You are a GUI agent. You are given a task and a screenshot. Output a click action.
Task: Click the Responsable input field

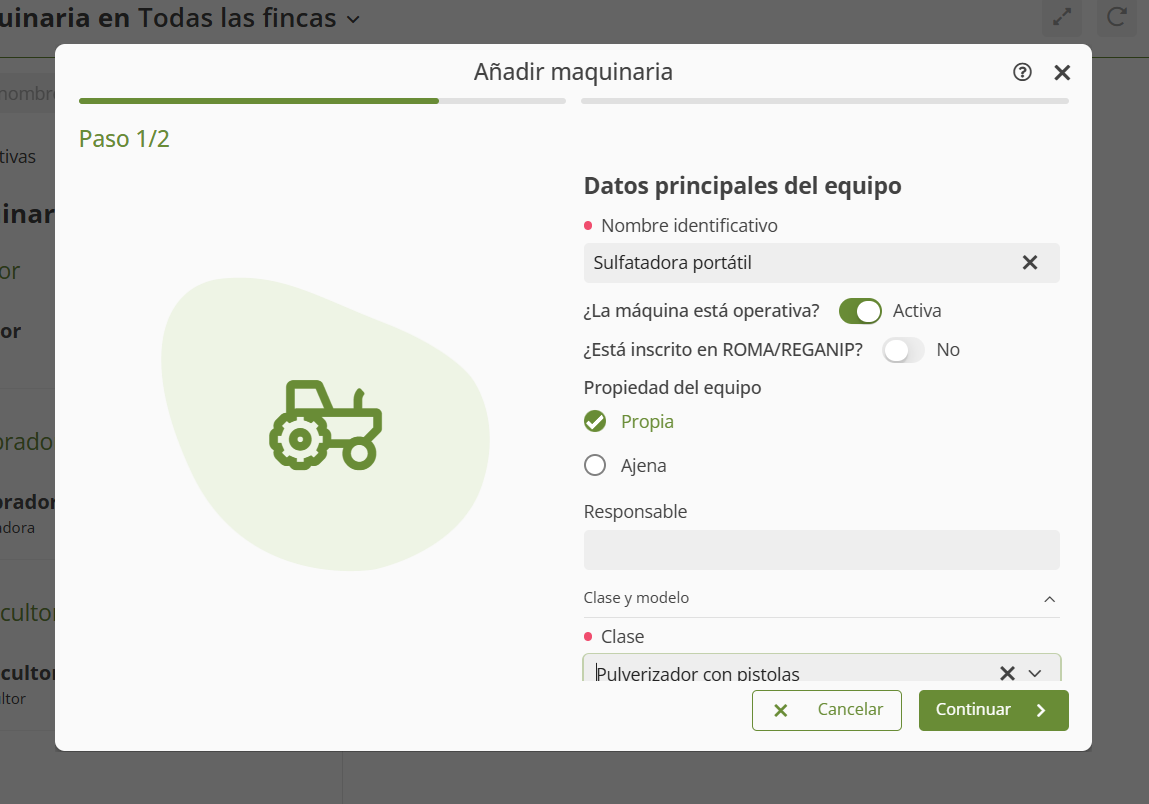(x=821, y=550)
